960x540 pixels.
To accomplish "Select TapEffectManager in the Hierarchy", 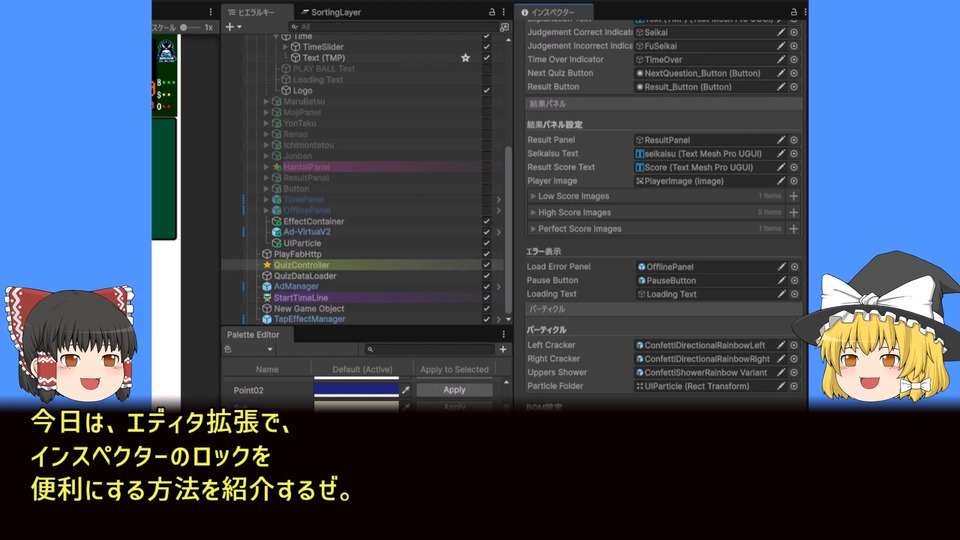I will (x=309, y=319).
